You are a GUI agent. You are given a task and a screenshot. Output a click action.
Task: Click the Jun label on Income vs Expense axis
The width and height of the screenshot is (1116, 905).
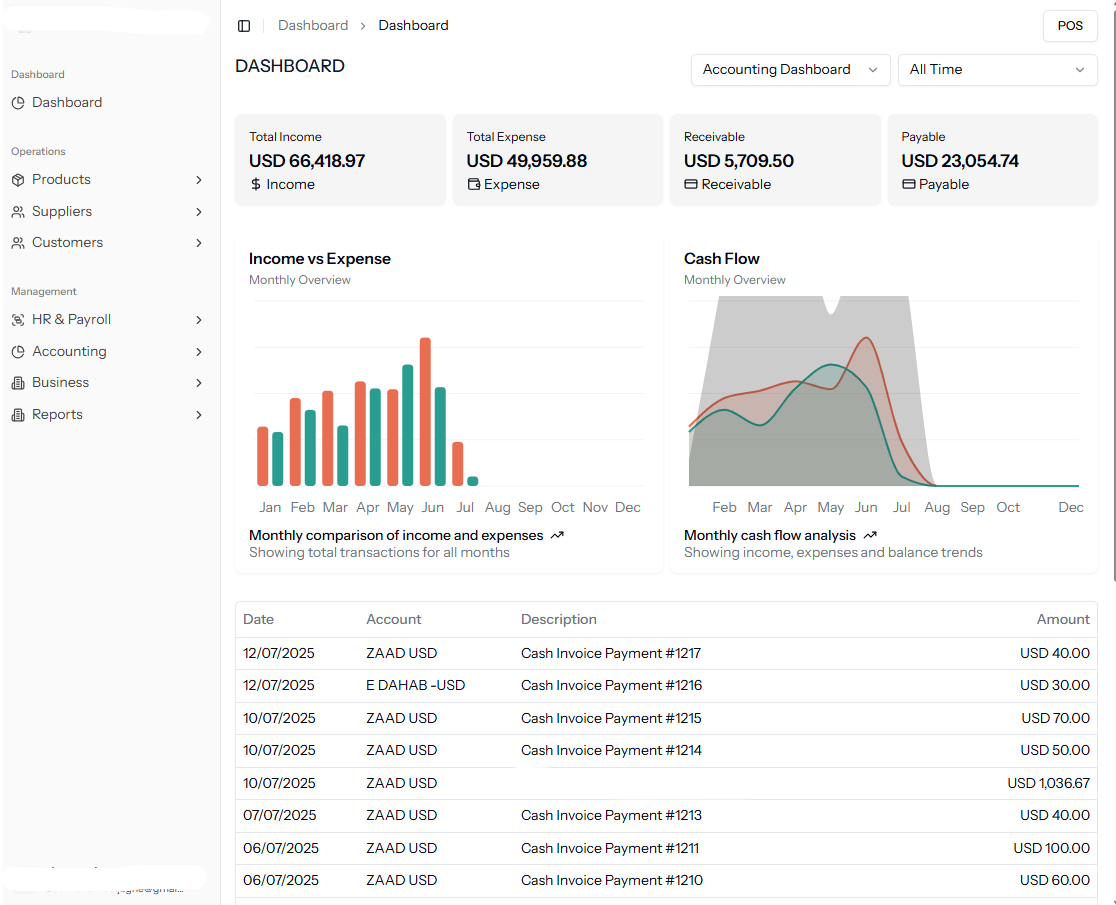click(x=433, y=507)
